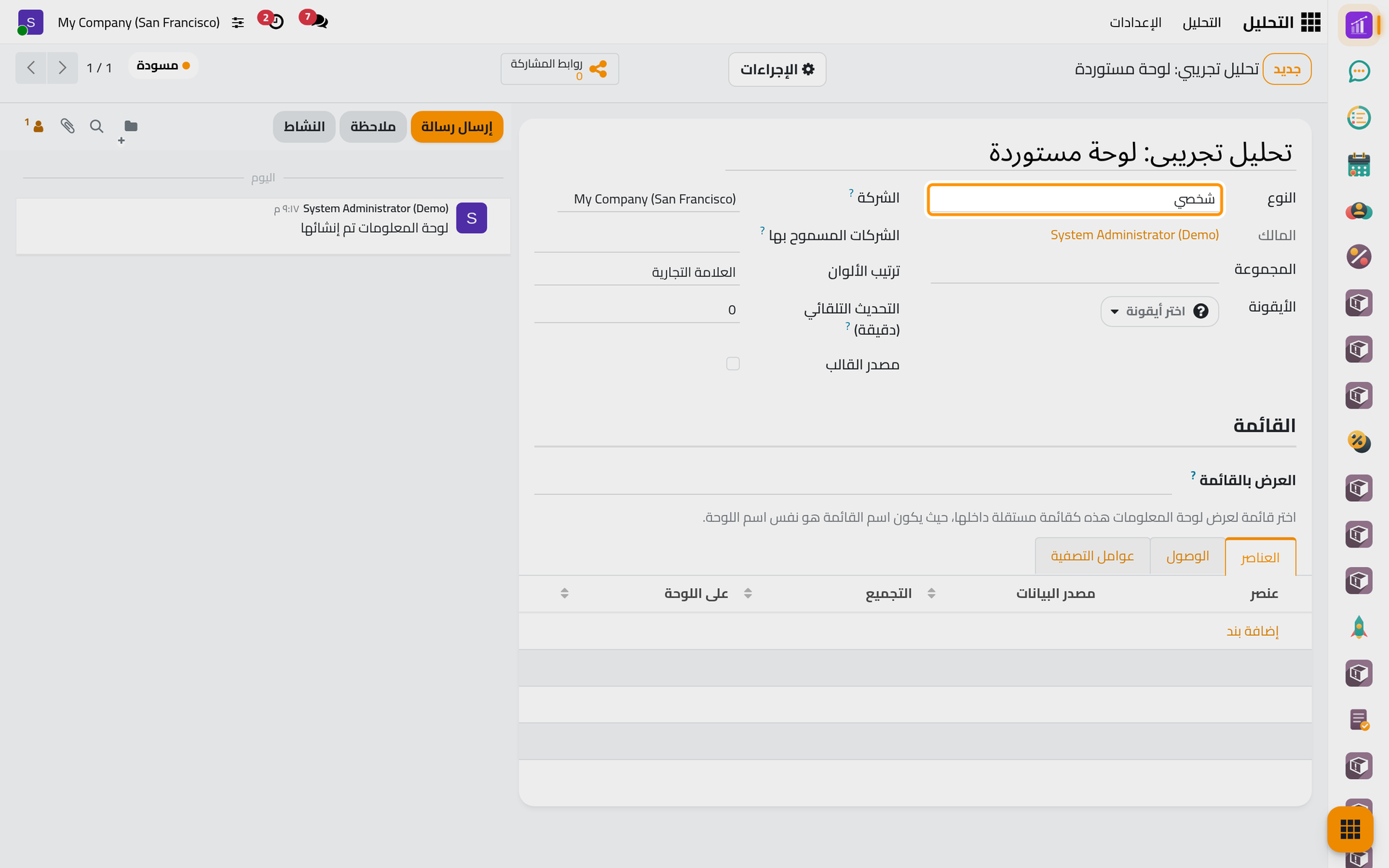Open the Contacts sidebar app

pyautogui.click(x=1359, y=210)
